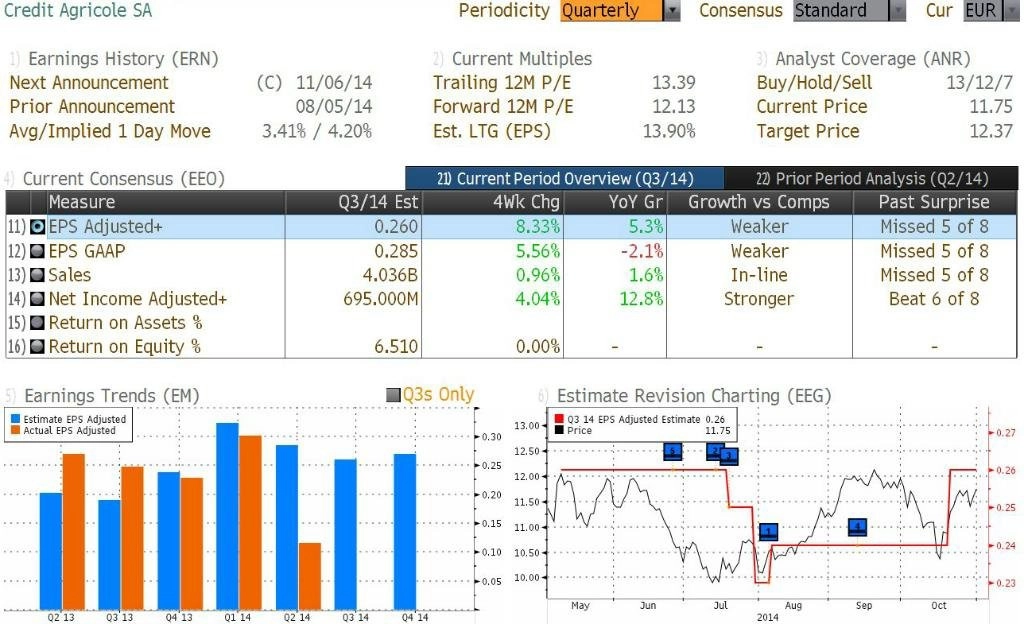This screenshot has width=1024, height=624.
Task: Select the EPS Adjusted+ radio button
Action: point(38,226)
